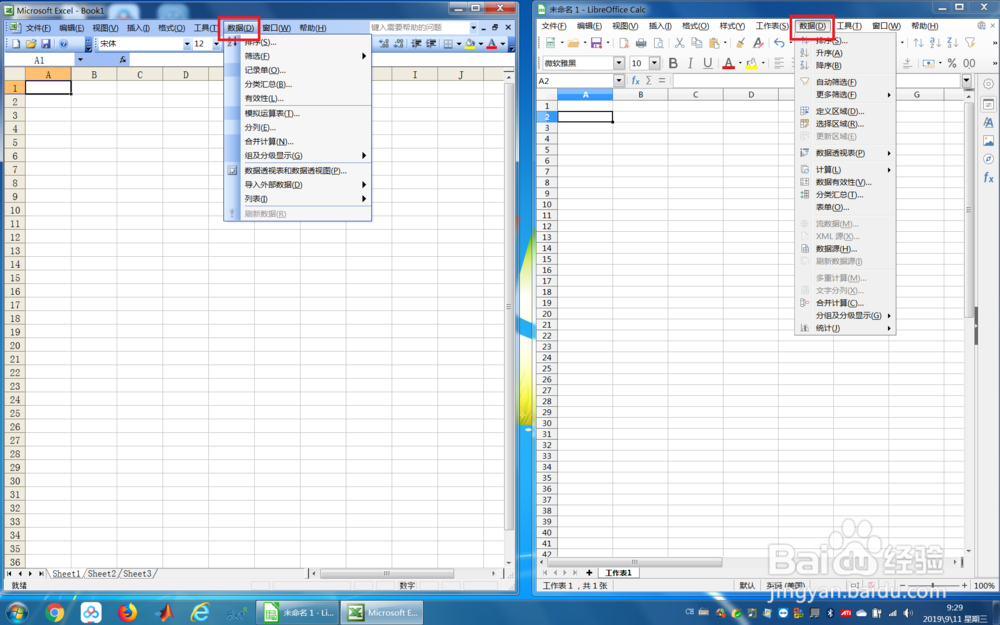Click Excel help search input box
1000x625 pixels.
tap(420, 27)
